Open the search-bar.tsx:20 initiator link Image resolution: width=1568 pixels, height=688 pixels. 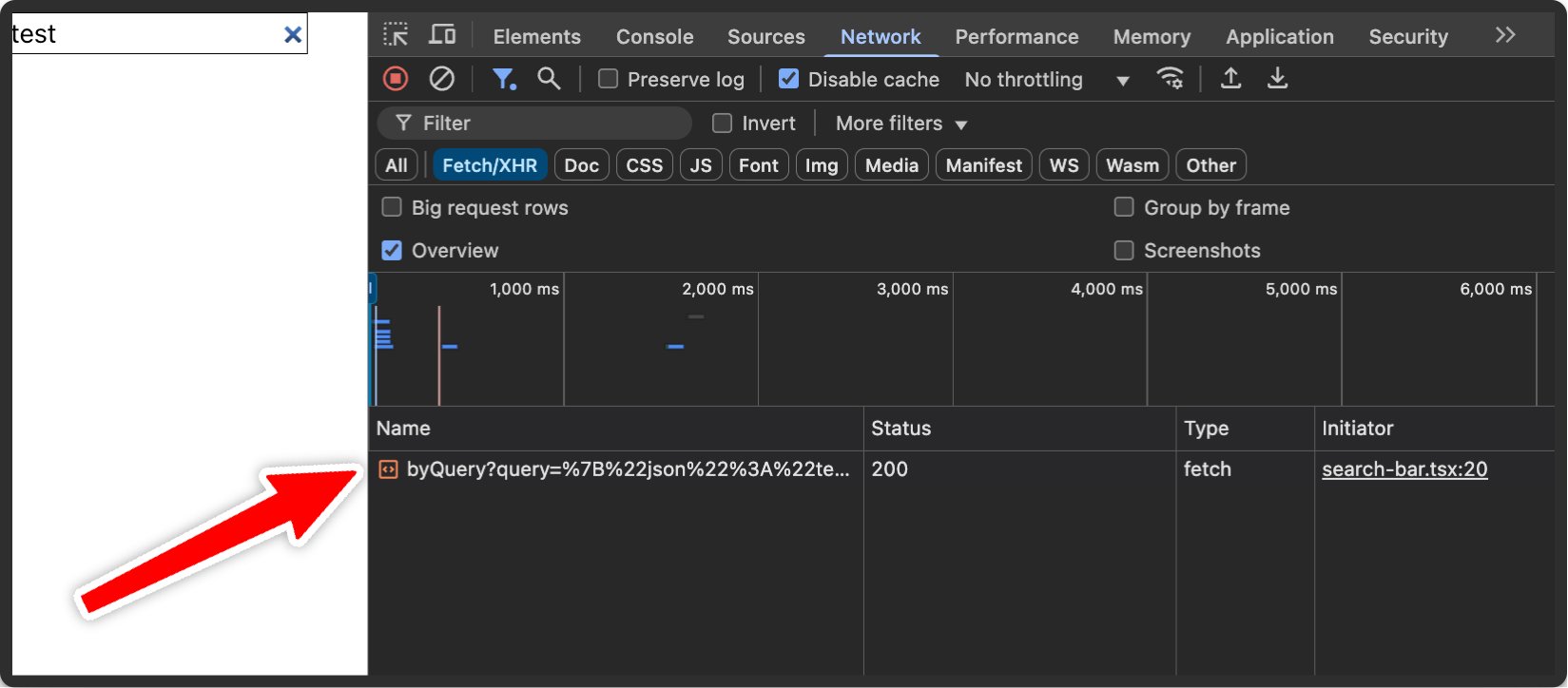(1403, 469)
